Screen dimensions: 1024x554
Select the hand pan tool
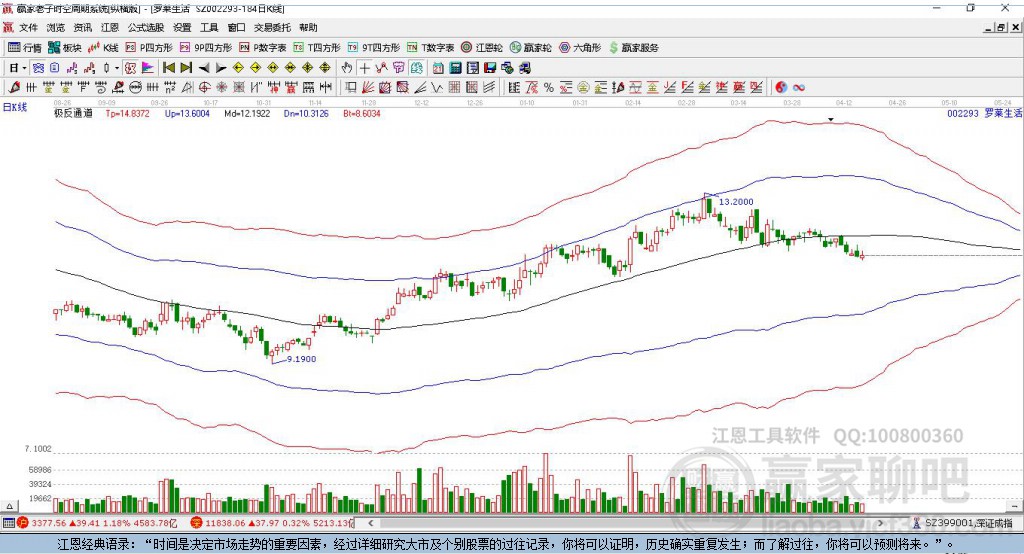pyautogui.click(x=347, y=67)
